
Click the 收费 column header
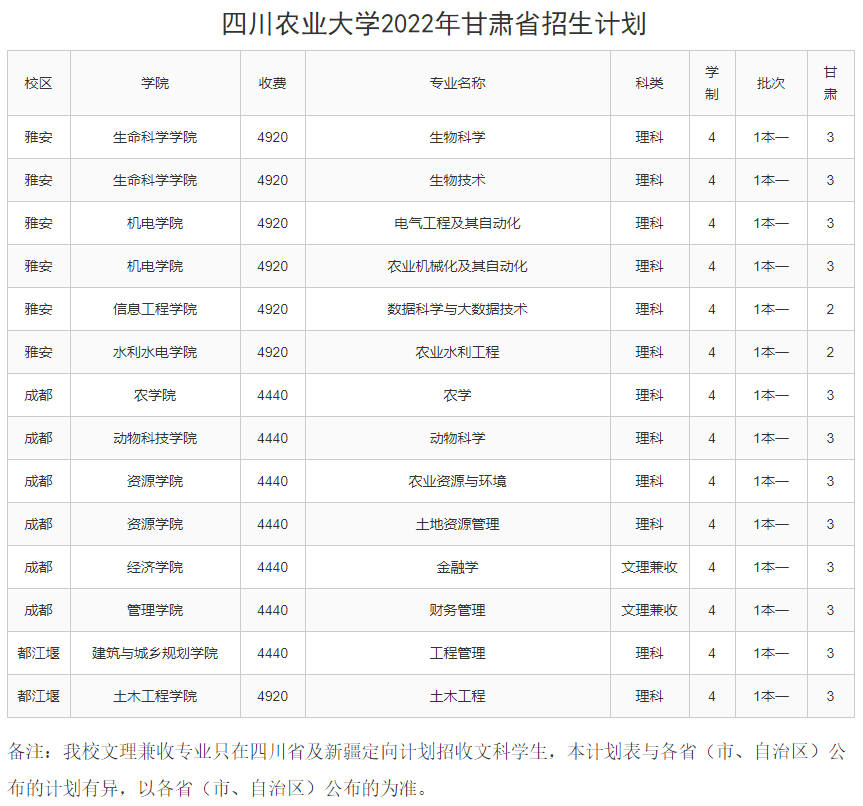272,83
